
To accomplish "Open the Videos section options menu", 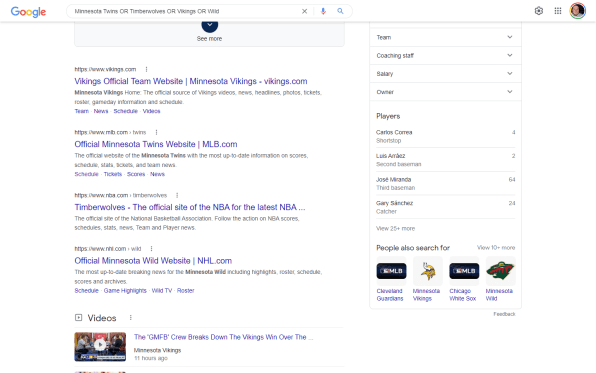I will point(130,317).
